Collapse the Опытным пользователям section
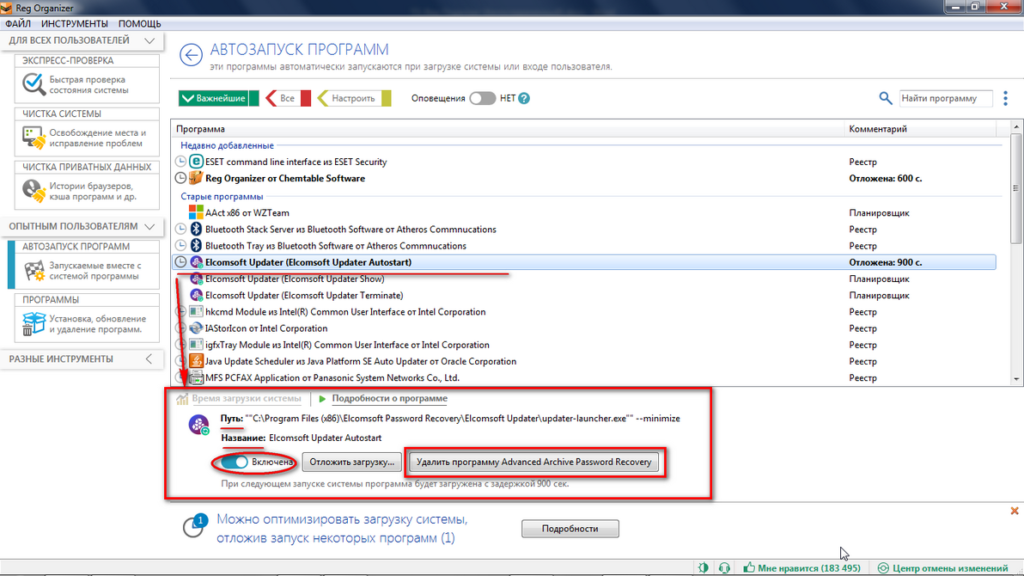Screen dimensions: 1024x576 pos(149,227)
